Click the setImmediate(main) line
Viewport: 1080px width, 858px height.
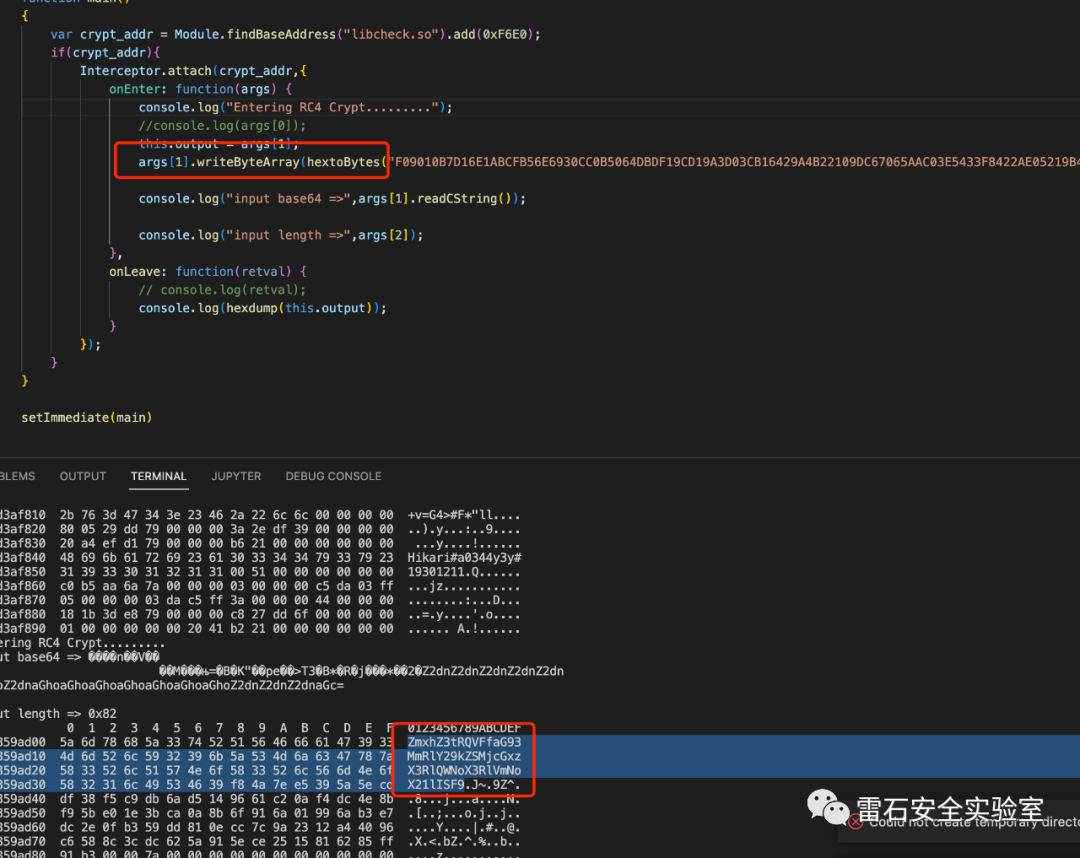click(x=87, y=417)
